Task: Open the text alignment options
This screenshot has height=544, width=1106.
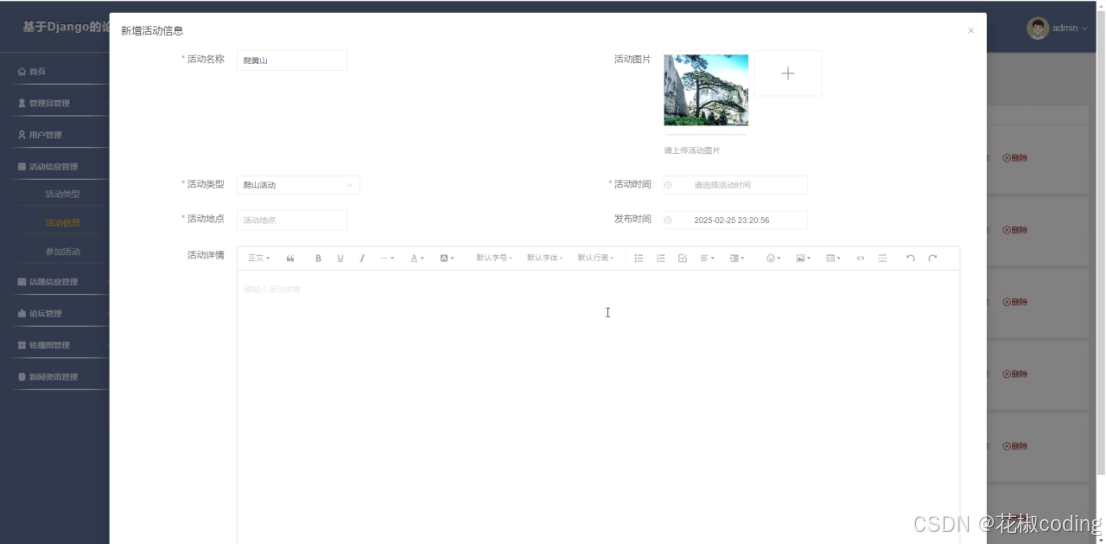Action: point(707,258)
